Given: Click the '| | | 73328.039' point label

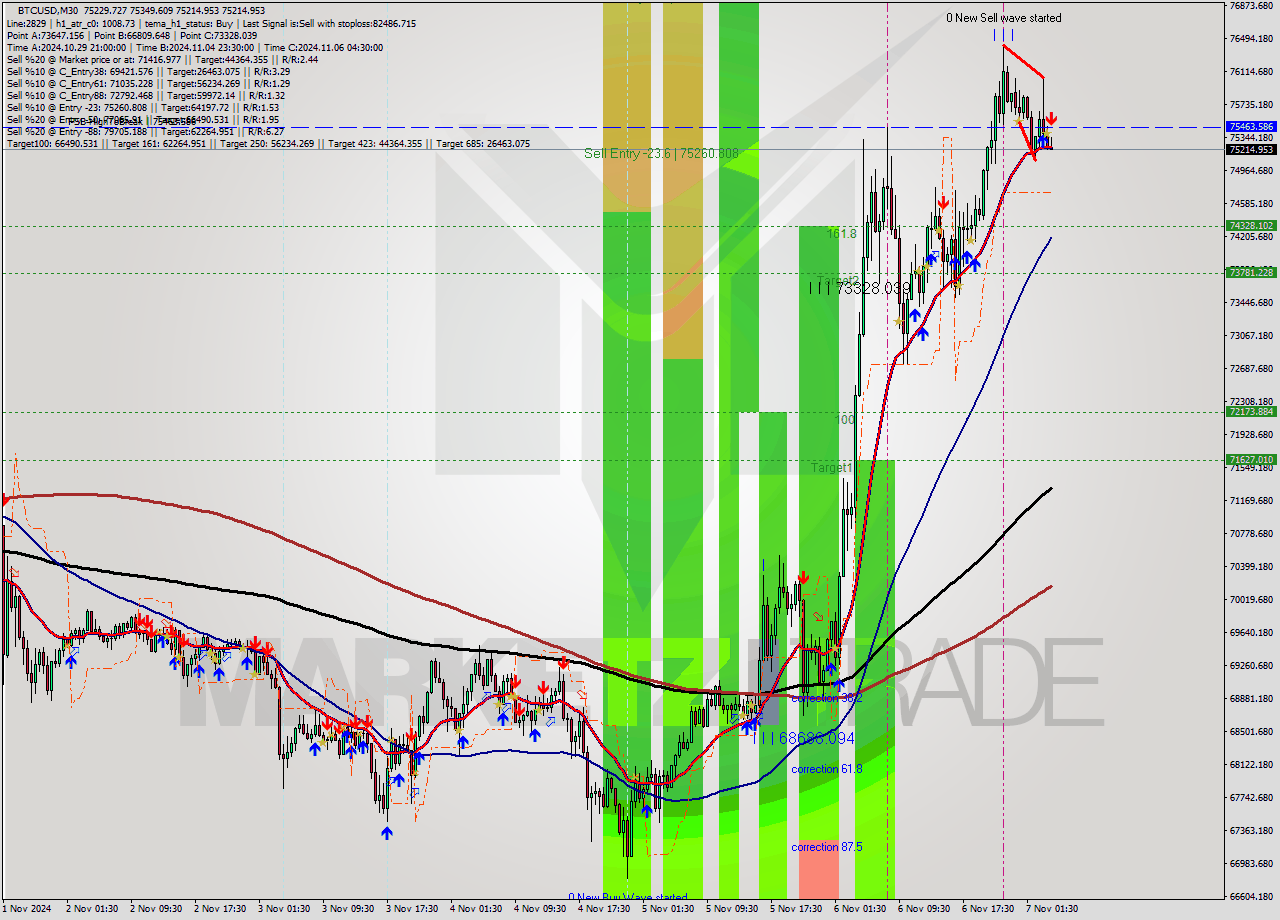Looking at the screenshot, I should [x=860, y=288].
